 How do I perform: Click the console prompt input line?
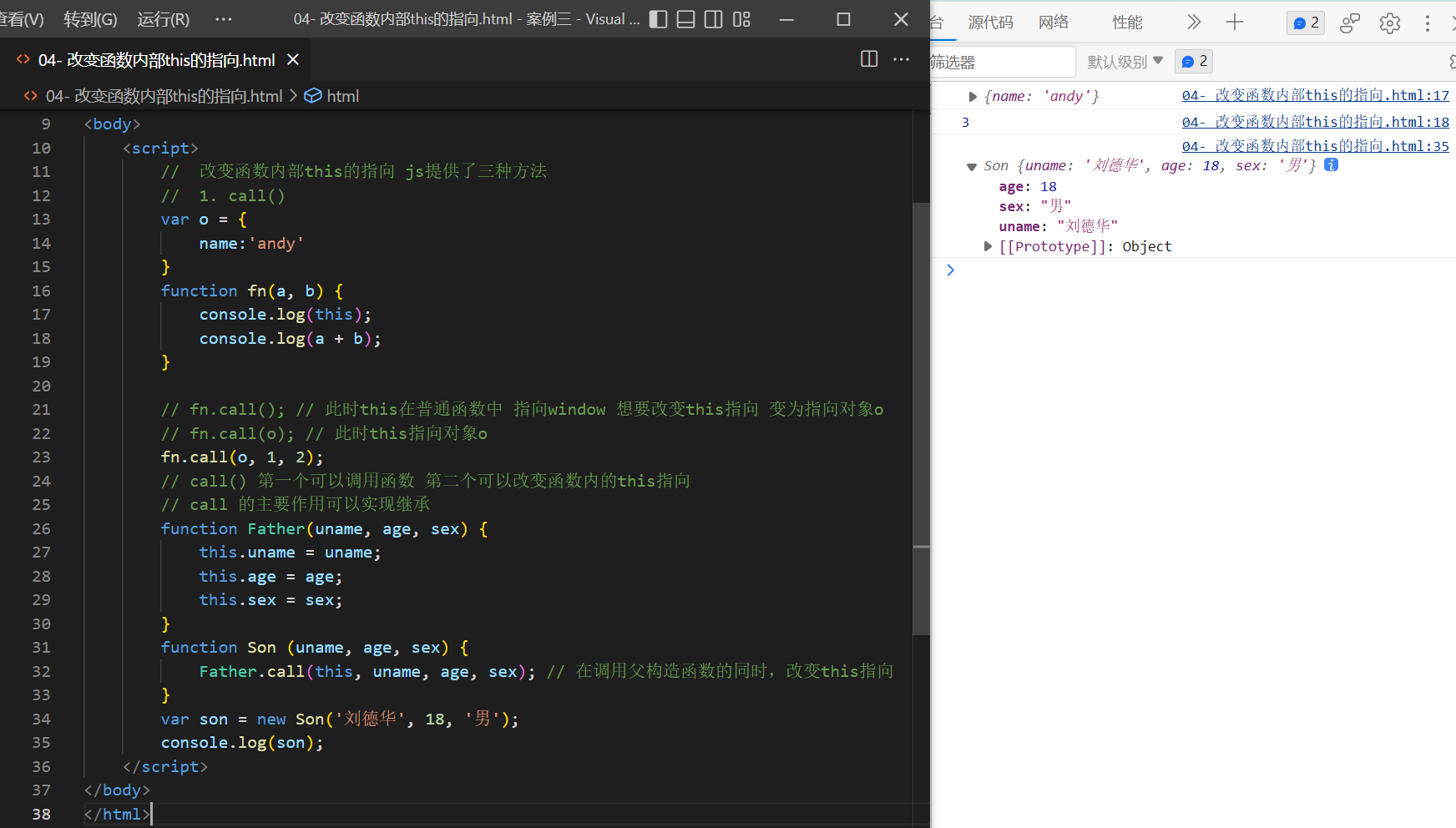click(1202, 270)
